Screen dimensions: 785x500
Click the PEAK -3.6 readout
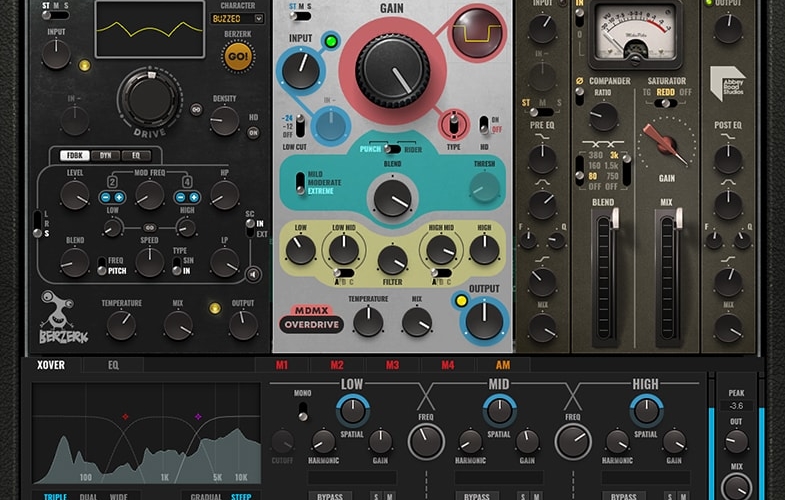tap(736, 405)
